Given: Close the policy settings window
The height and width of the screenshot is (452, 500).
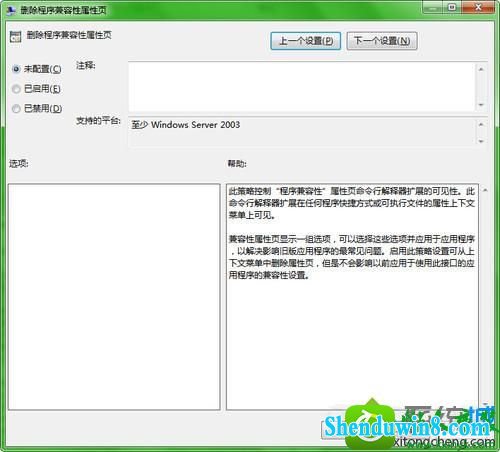Looking at the screenshot, I should pos(478,7).
